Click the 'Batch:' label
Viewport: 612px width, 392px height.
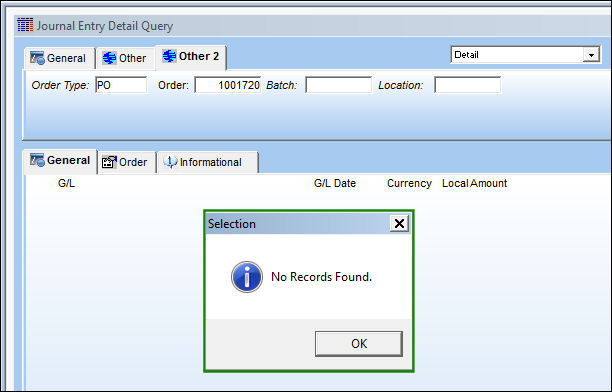coord(281,85)
